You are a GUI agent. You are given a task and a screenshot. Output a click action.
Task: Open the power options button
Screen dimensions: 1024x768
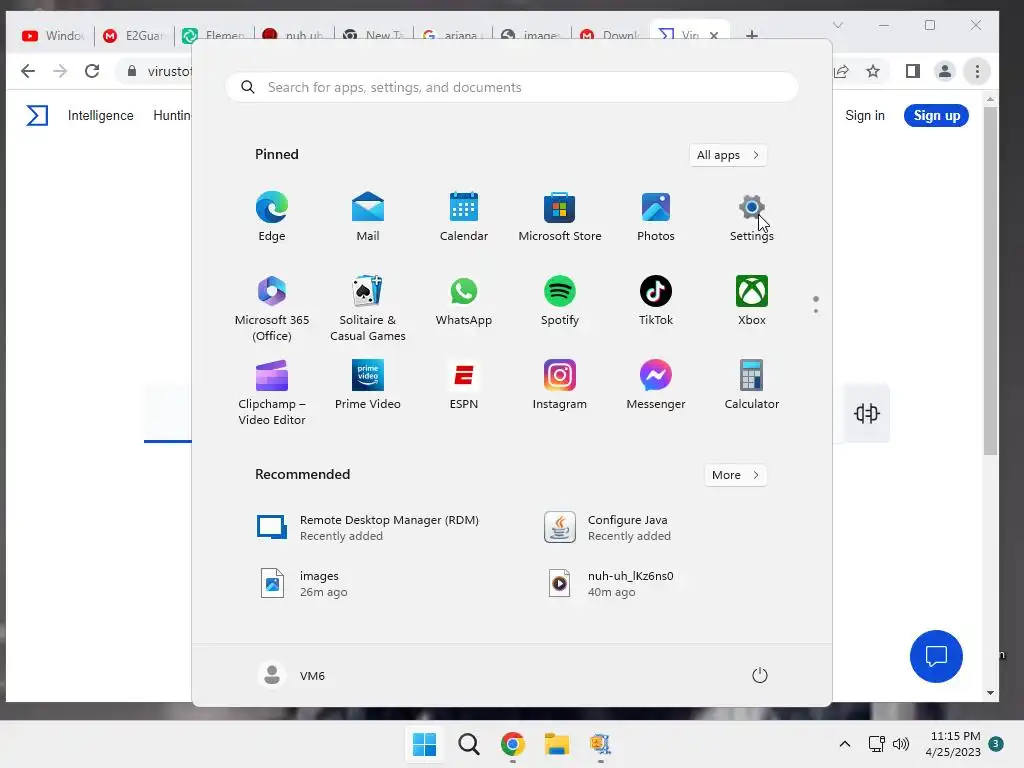[x=760, y=675]
